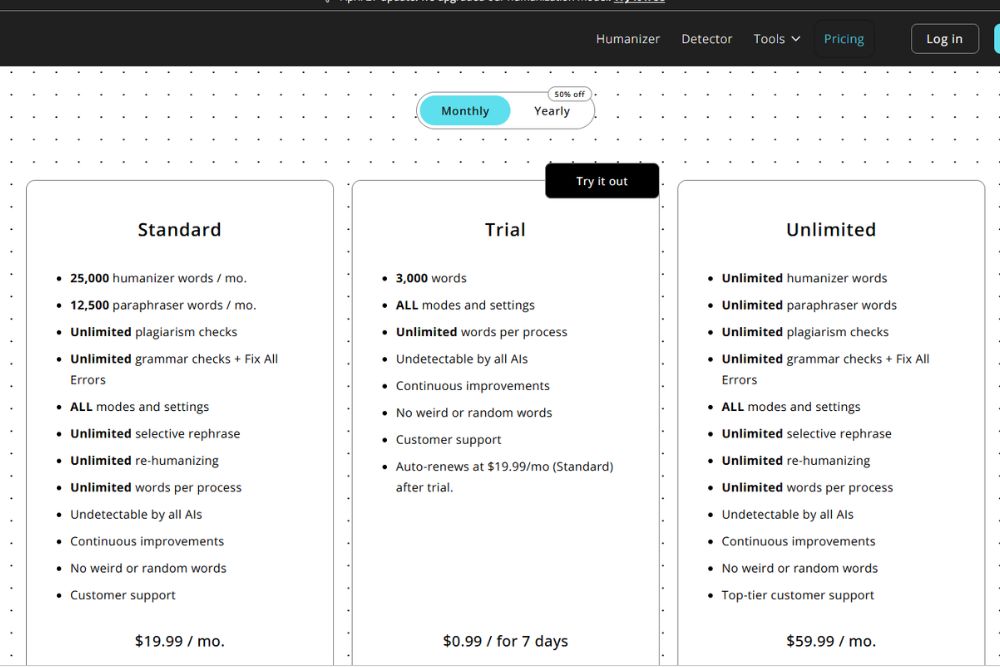The image size is (1000, 667).
Task: Open the Humanizer page
Action: pyautogui.click(x=628, y=39)
